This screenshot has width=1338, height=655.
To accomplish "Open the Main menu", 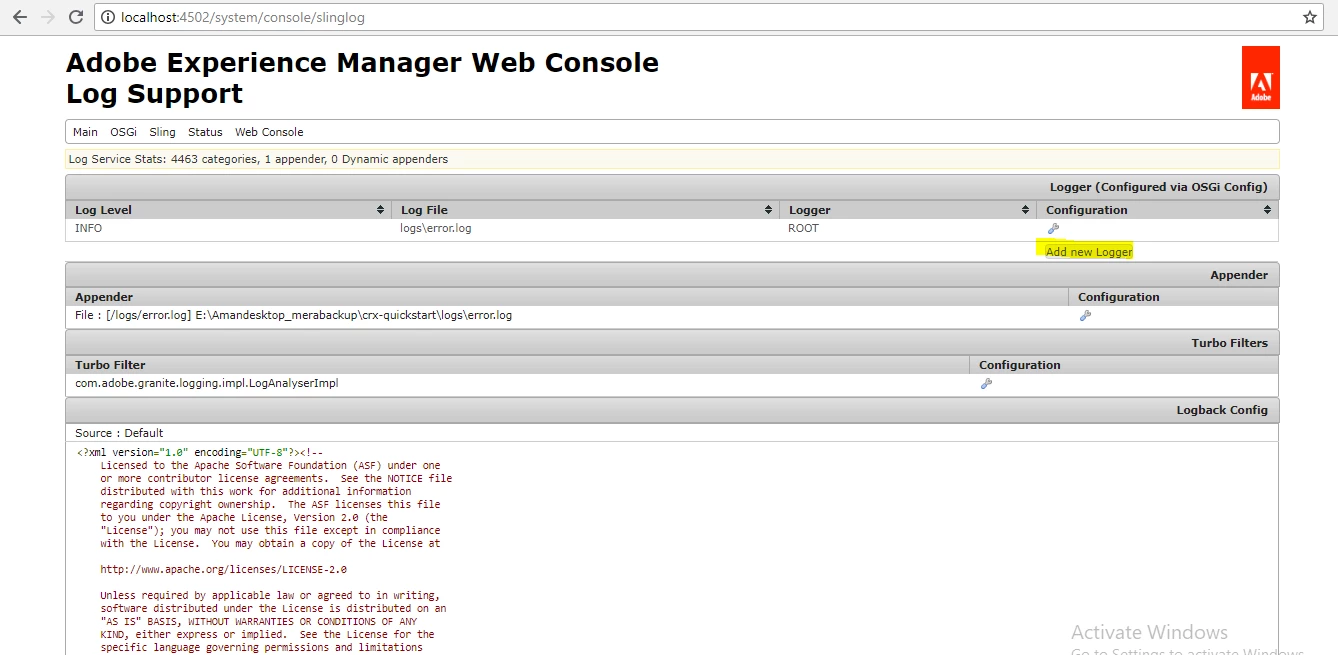I will tap(85, 132).
